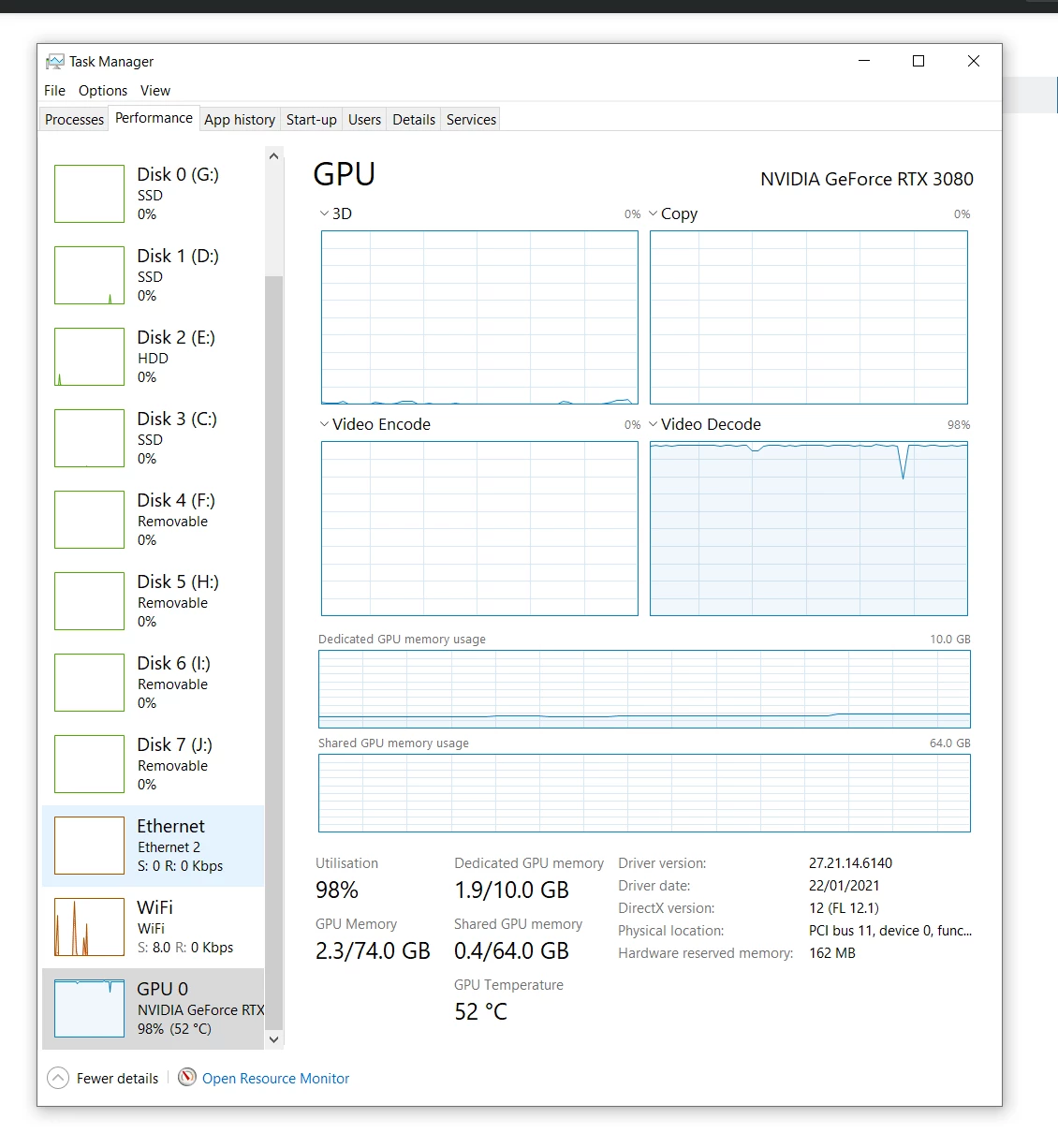Click the 1.9/10.0 GB dedicated memory value
This screenshot has width=1058, height=1148.
pyautogui.click(x=511, y=890)
